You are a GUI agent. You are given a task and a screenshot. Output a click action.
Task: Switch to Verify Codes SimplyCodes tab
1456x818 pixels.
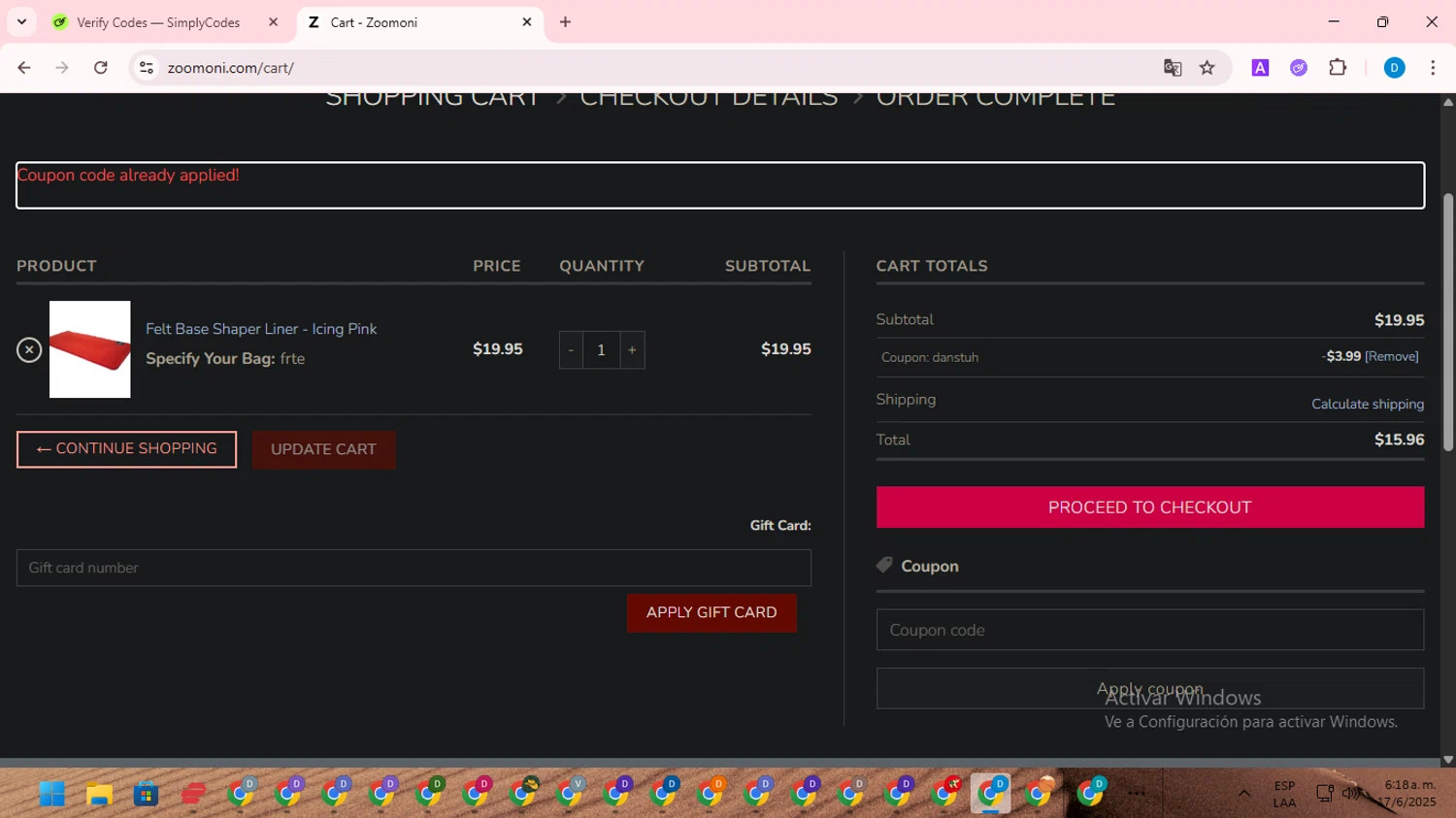pos(158,22)
